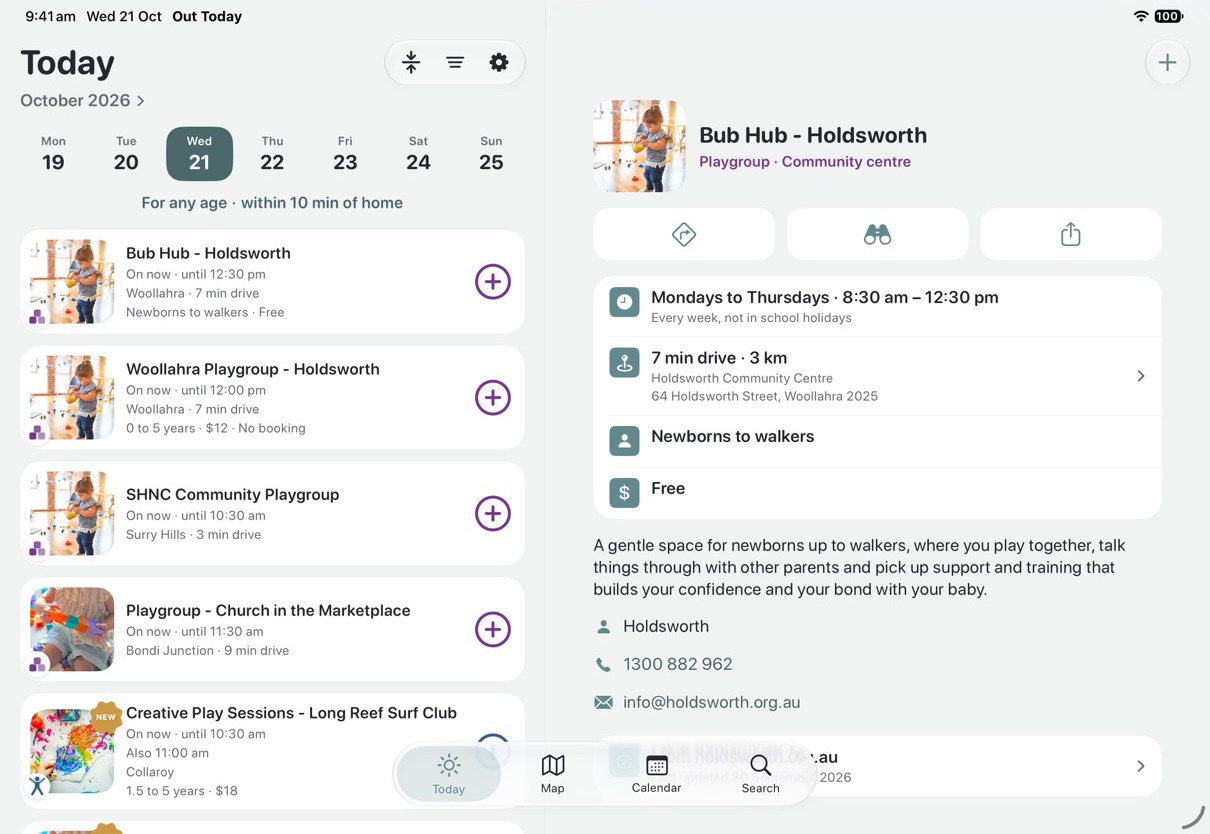1210x834 pixels.
Task: Call 1300 882 962
Action: pyautogui.click(x=678, y=664)
